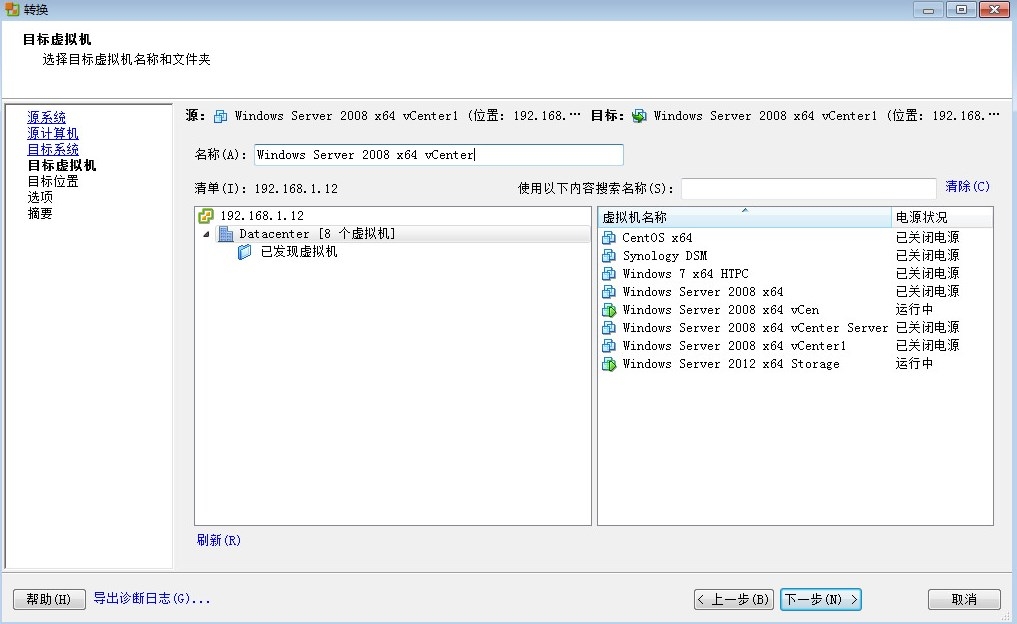Click the 转换 window title icon
The height and width of the screenshot is (624, 1017).
pyautogui.click(x=12, y=9)
